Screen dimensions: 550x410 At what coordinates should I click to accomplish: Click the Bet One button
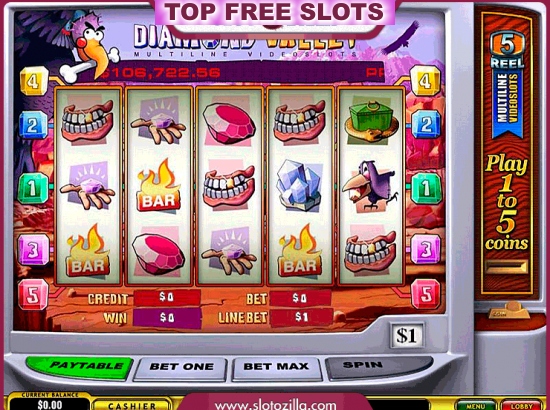[x=181, y=368]
